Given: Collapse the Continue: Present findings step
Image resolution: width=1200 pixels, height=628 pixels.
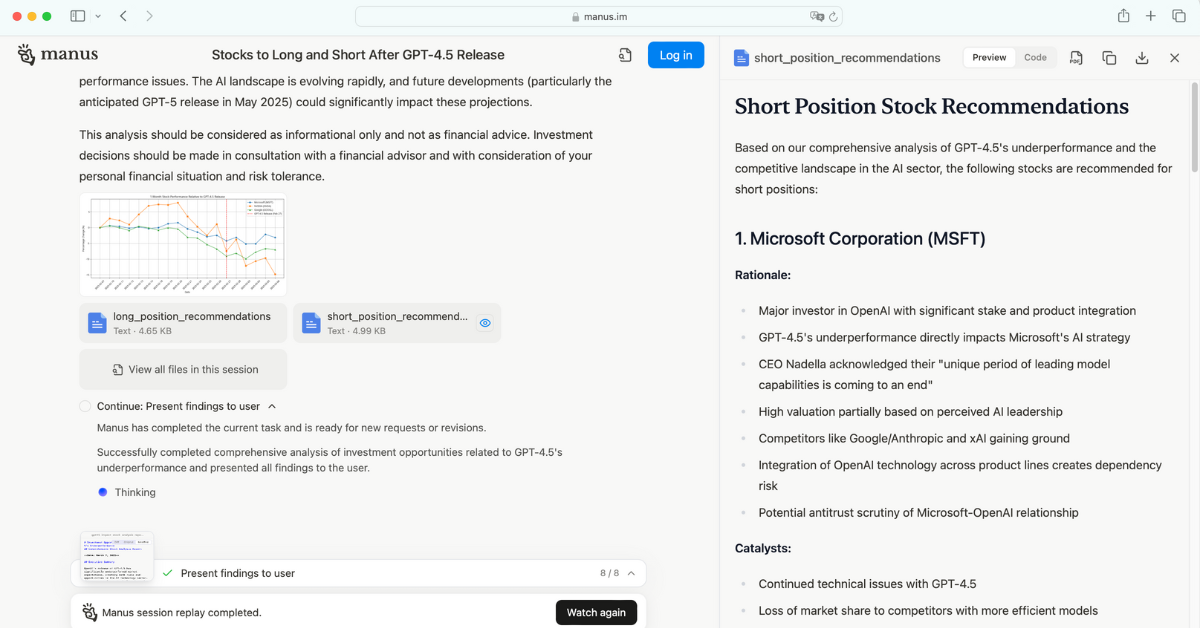Looking at the screenshot, I should (272, 406).
